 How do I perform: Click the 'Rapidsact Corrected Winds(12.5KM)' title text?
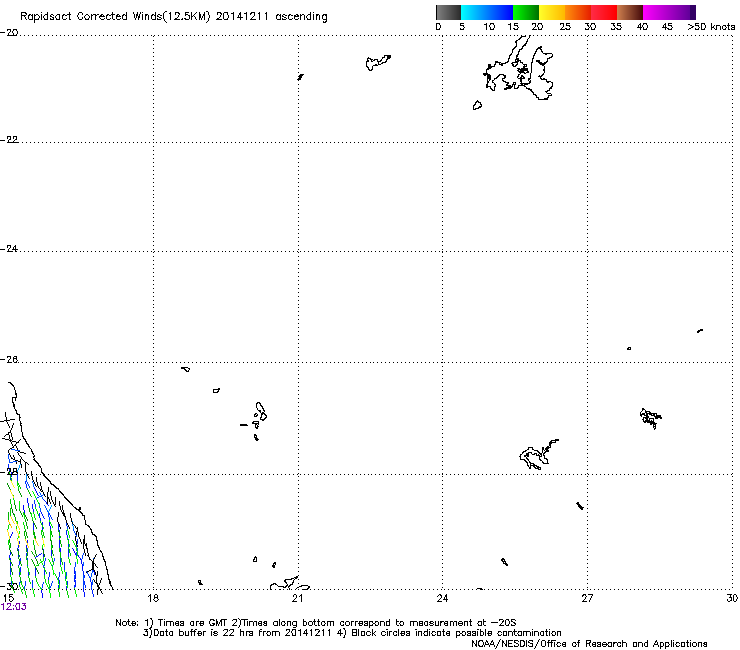[x=115, y=17]
